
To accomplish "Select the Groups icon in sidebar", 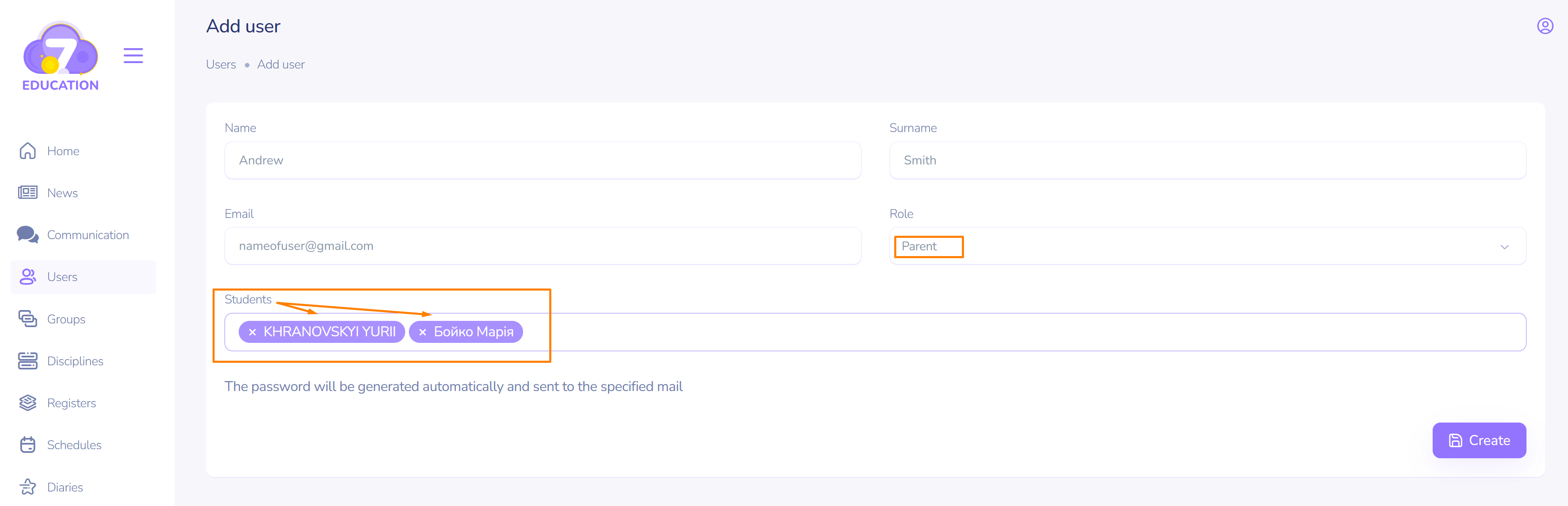I will [x=27, y=319].
